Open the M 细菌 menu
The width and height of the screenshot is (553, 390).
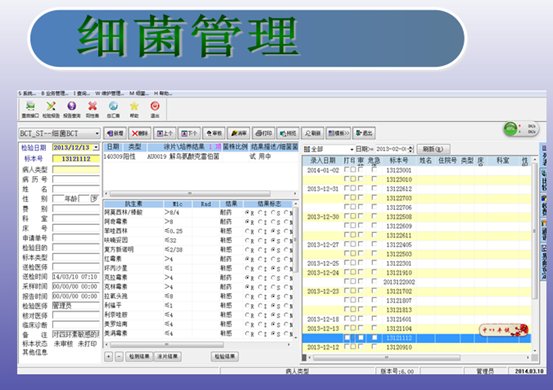pos(139,93)
